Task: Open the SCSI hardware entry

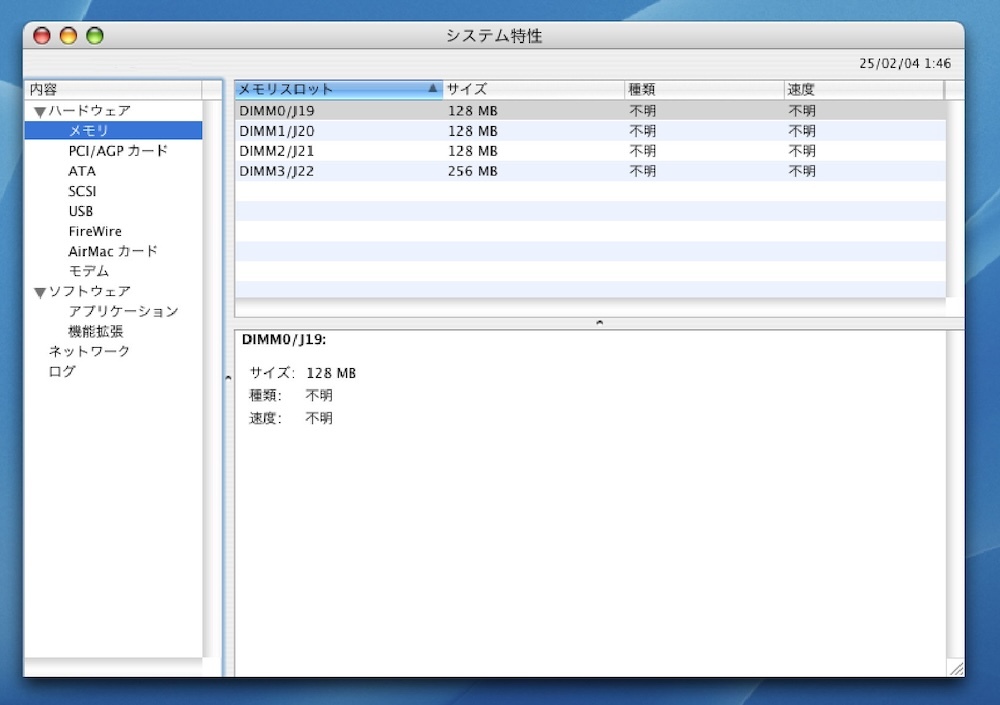Action: coord(82,191)
